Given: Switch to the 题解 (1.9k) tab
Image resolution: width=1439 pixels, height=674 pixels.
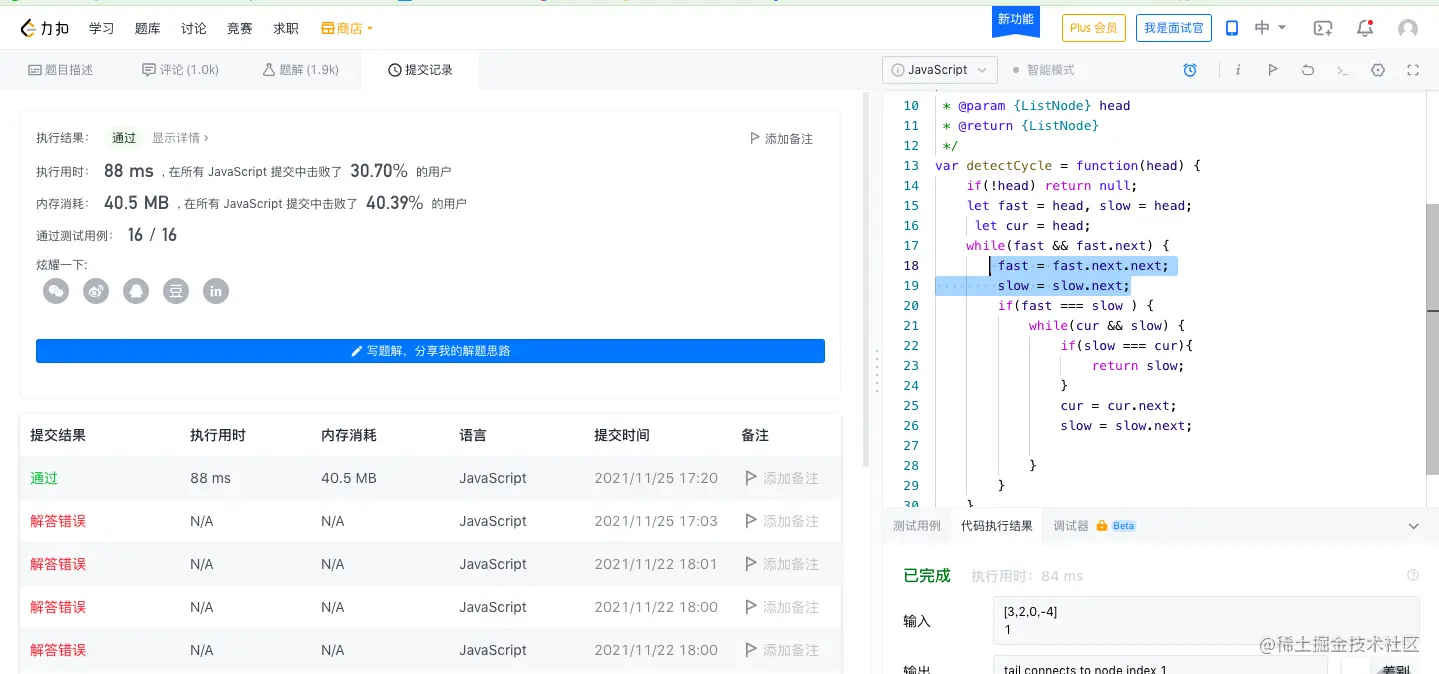Looking at the screenshot, I should pyautogui.click(x=301, y=70).
